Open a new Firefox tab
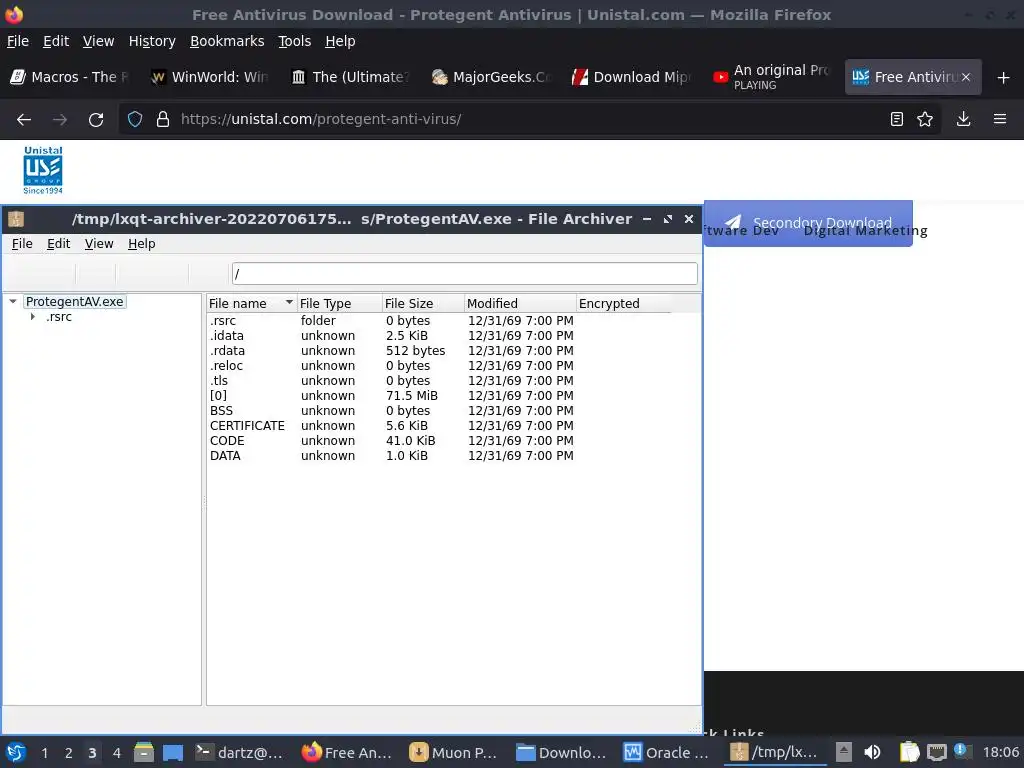The height and width of the screenshot is (768, 1024). [x=1004, y=78]
